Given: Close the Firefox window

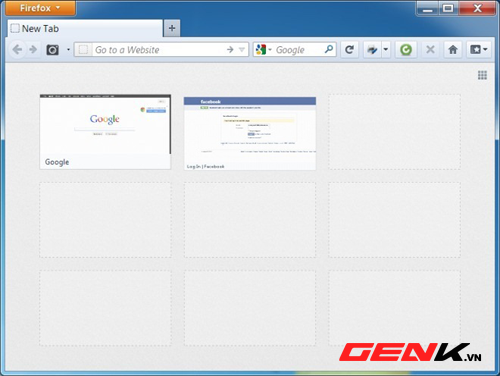Looking at the screenshot, I should click(477, 8).
